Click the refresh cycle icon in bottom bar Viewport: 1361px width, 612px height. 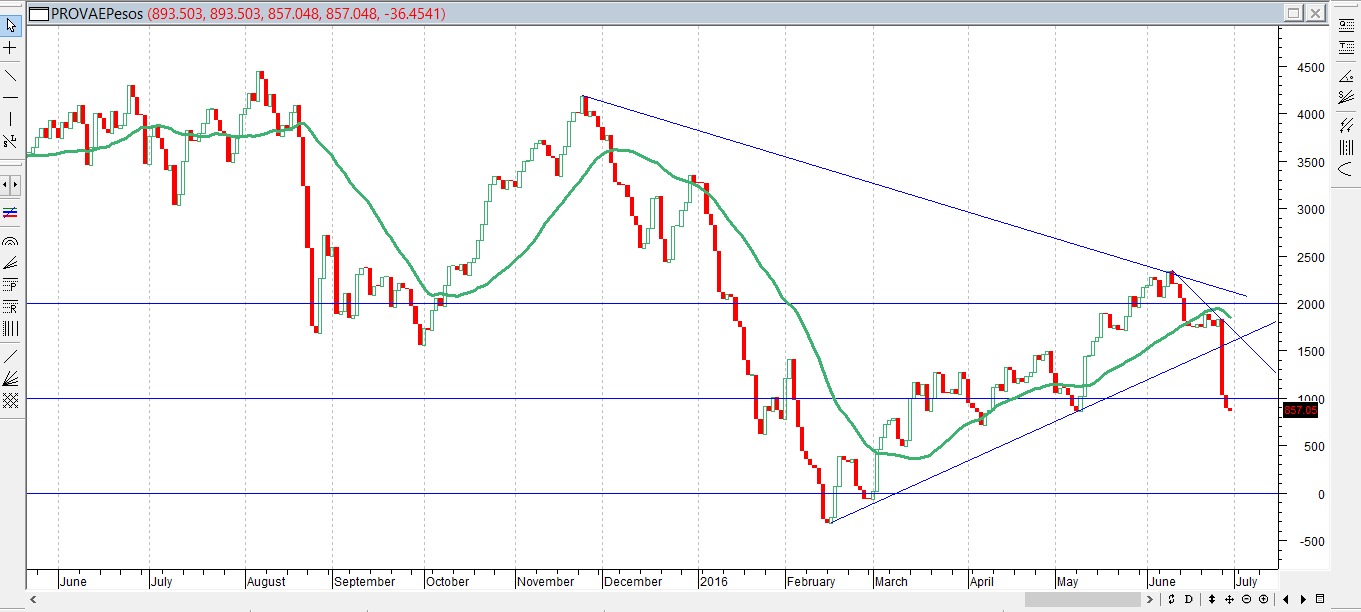click(1171, 599)
